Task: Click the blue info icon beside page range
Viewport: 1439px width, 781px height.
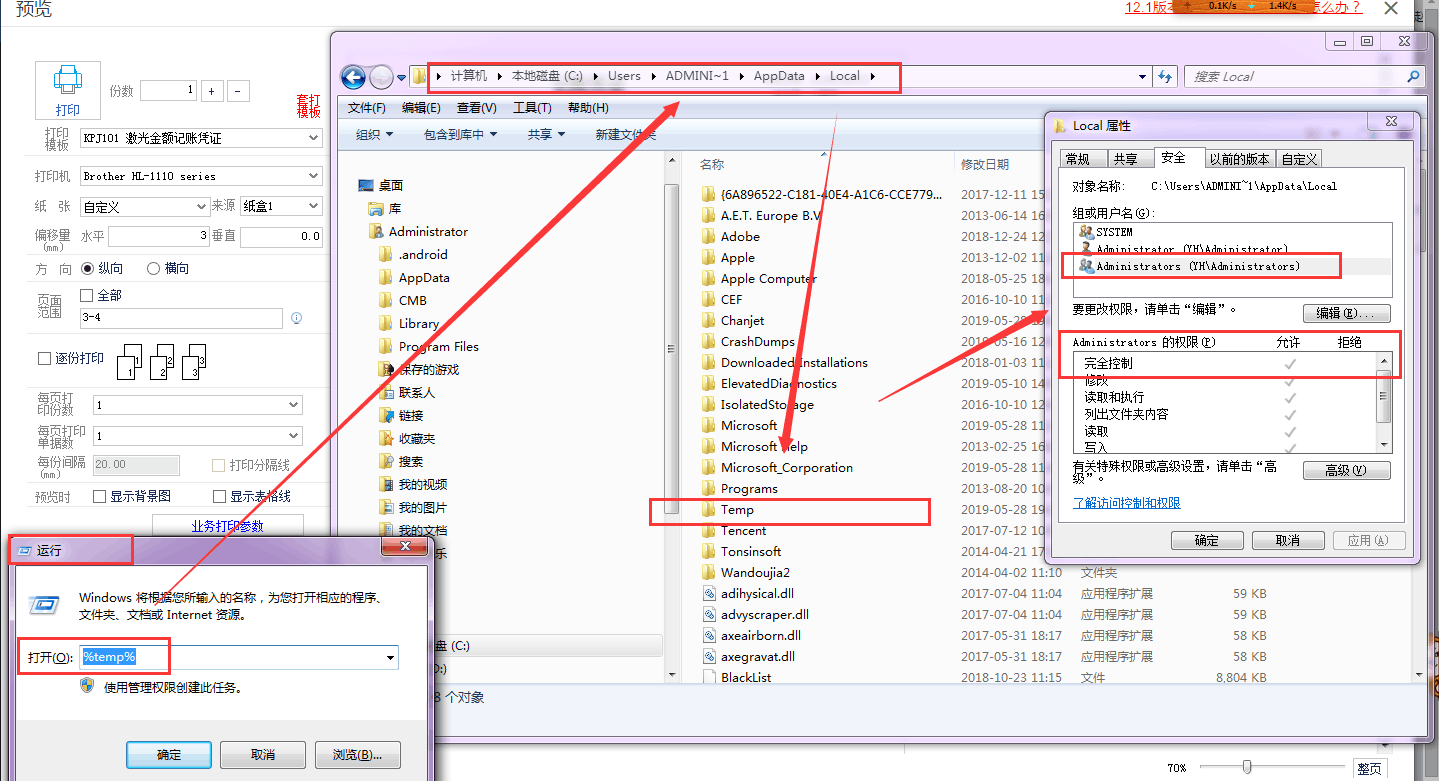Action: (296, 318)
